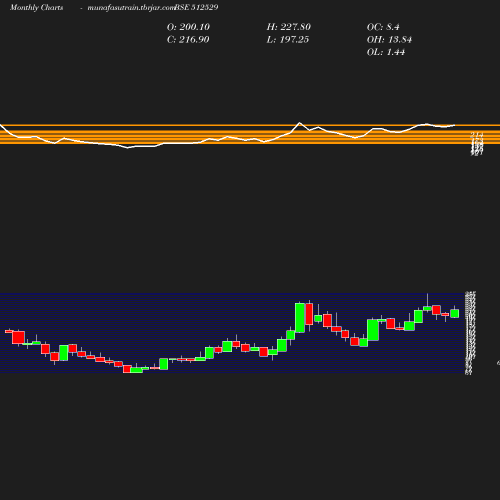Click the 'OL: 1.44' readout

coord(386,52)
